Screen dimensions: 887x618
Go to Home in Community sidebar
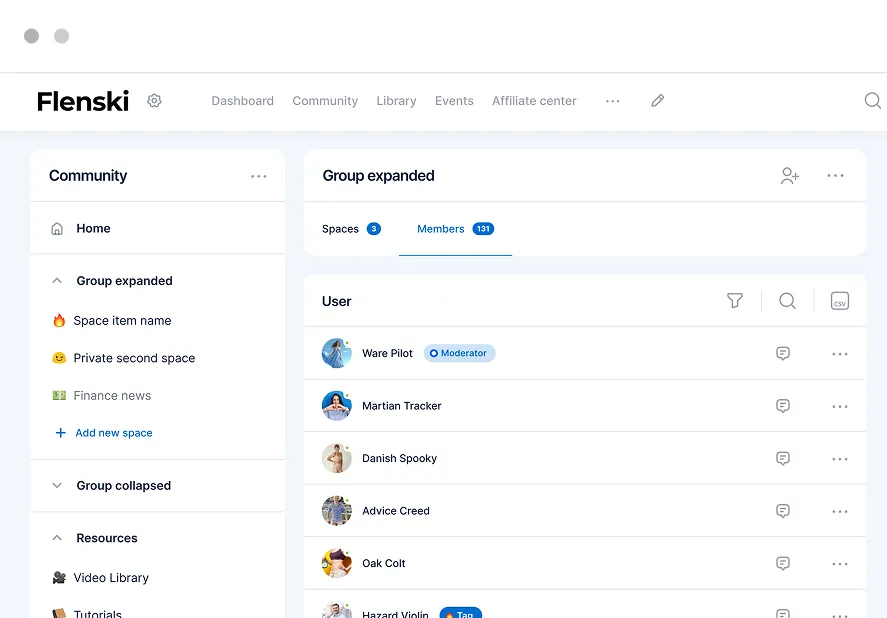93,229
